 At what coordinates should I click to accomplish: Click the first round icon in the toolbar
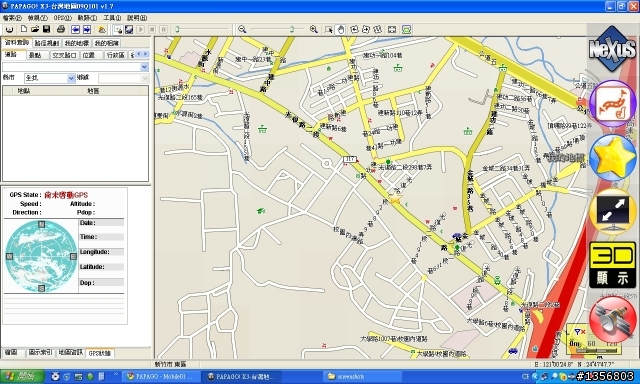coord(10,29)
